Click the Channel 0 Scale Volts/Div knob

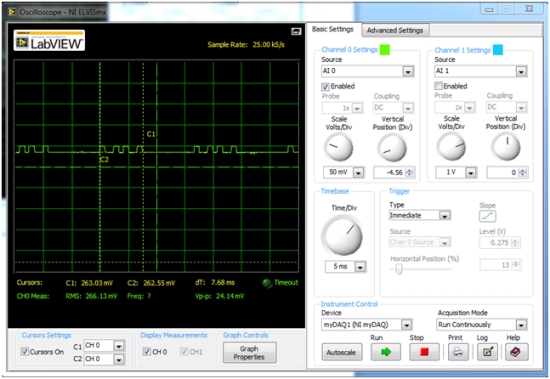[x=338, y=148]
